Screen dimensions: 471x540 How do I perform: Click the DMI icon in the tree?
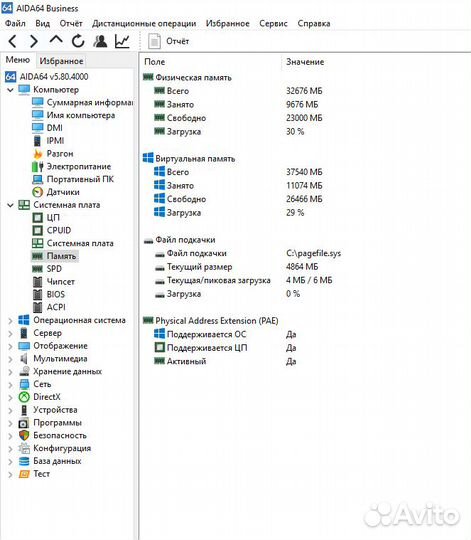tap(38, 128)
